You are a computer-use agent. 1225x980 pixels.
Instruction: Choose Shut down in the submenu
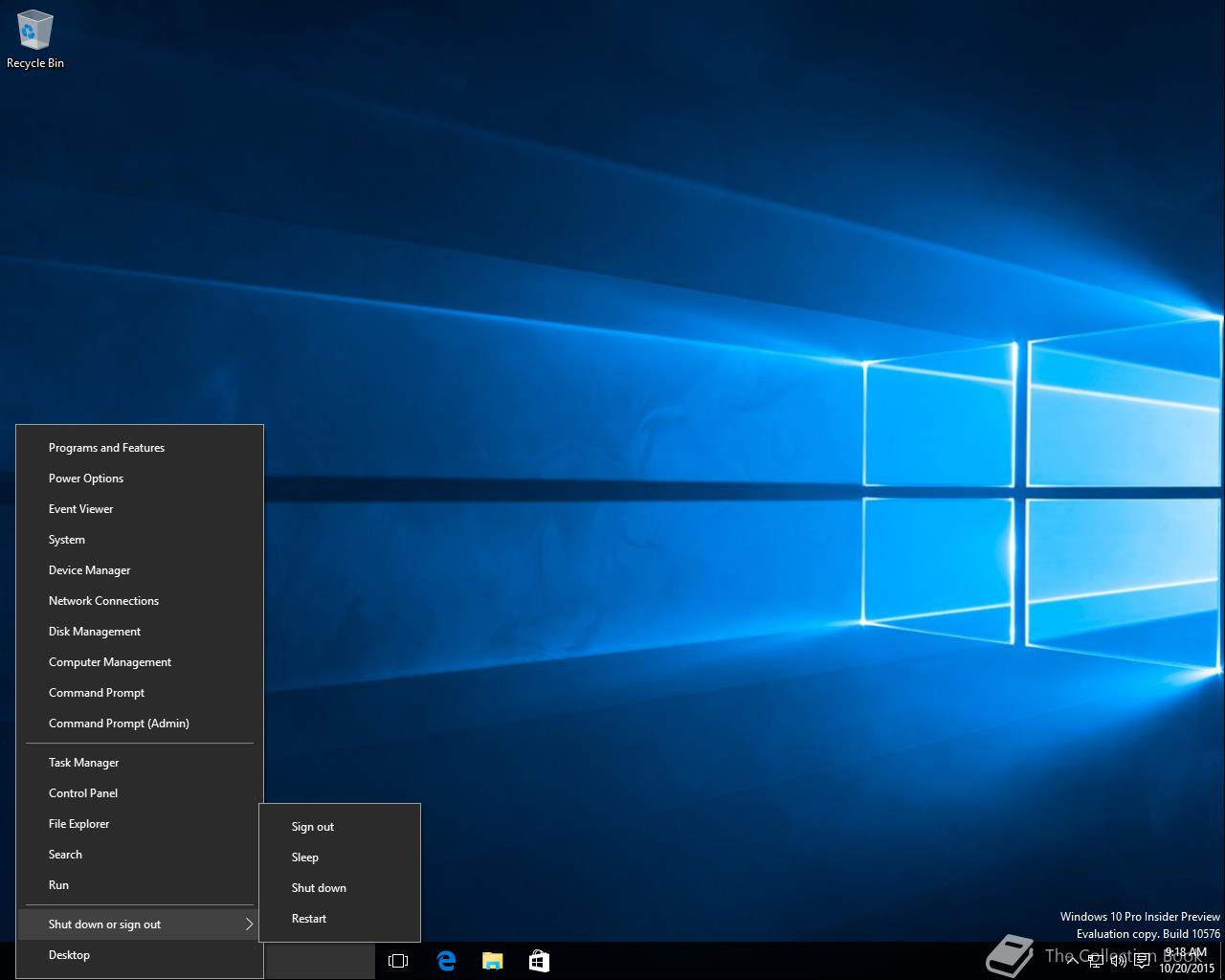pyautogui.click(x=340, y=888)
